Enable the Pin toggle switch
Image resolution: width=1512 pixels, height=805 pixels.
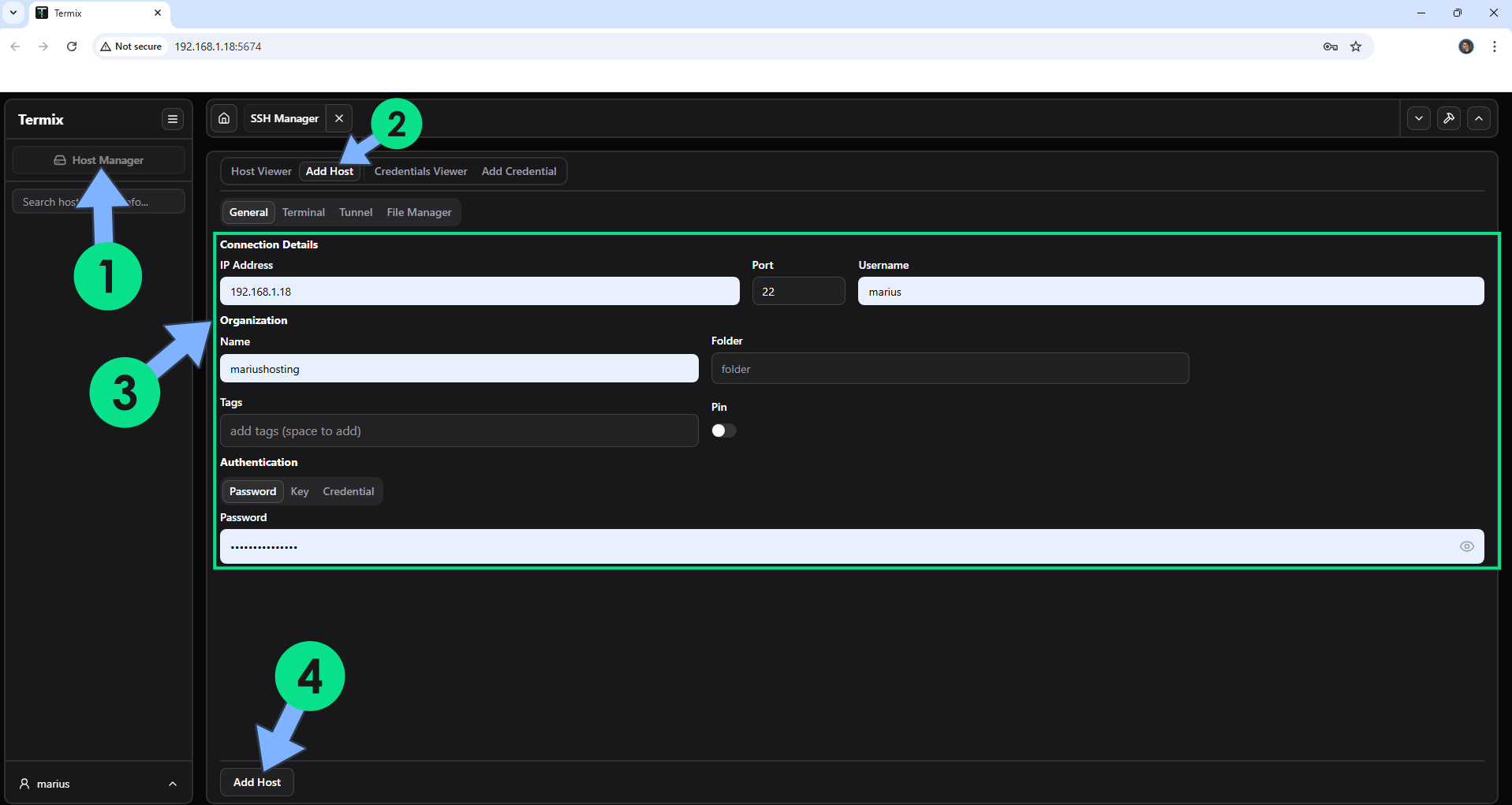pyautogui.click(x=723, y=430)
